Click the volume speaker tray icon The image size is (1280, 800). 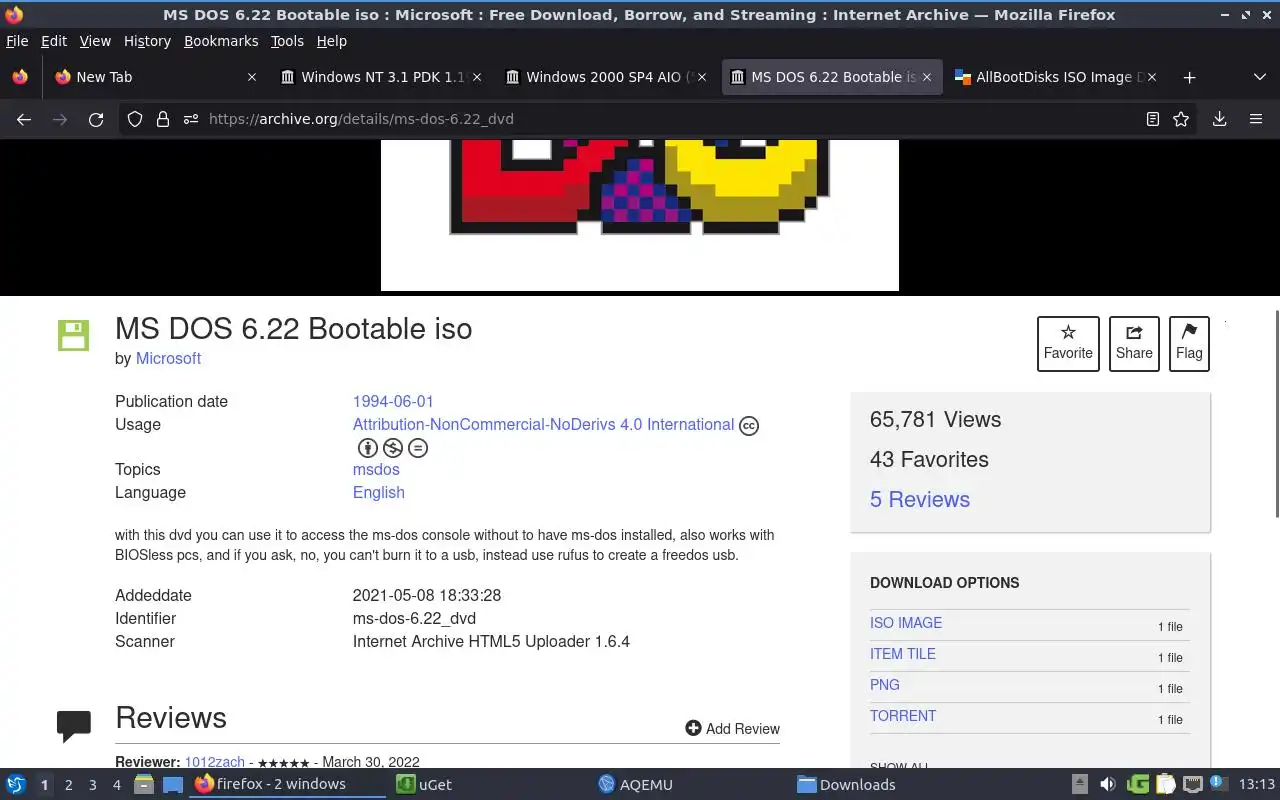(1108, 785)
